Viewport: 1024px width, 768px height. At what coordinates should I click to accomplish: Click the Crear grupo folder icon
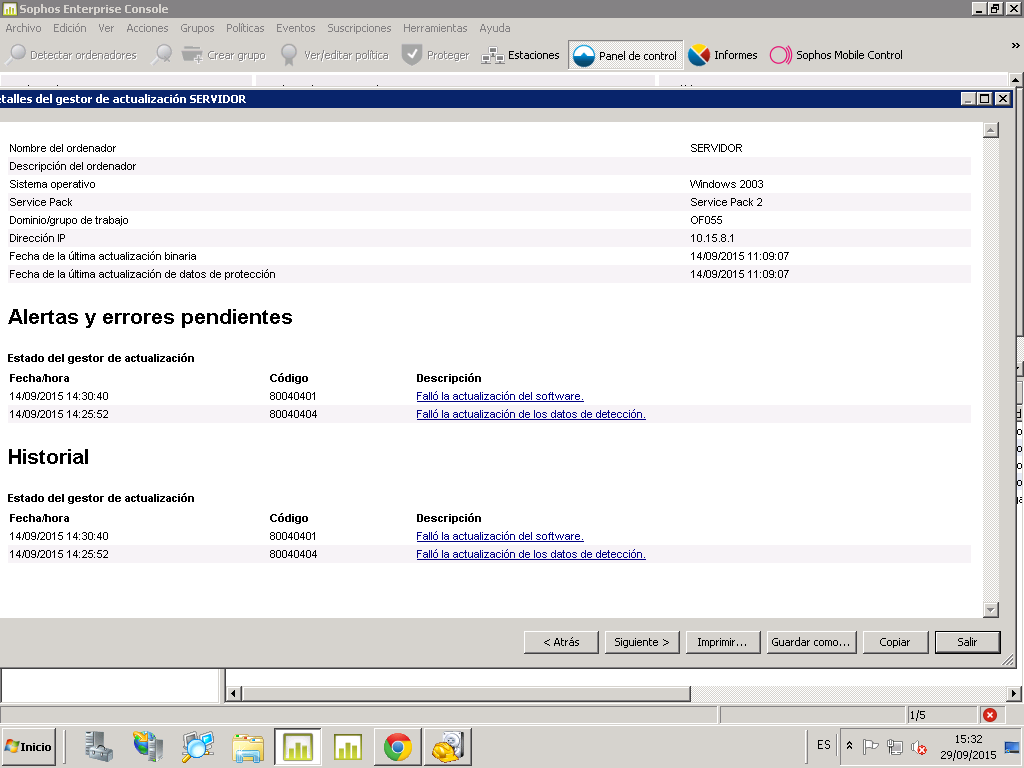tap(192, 55)
